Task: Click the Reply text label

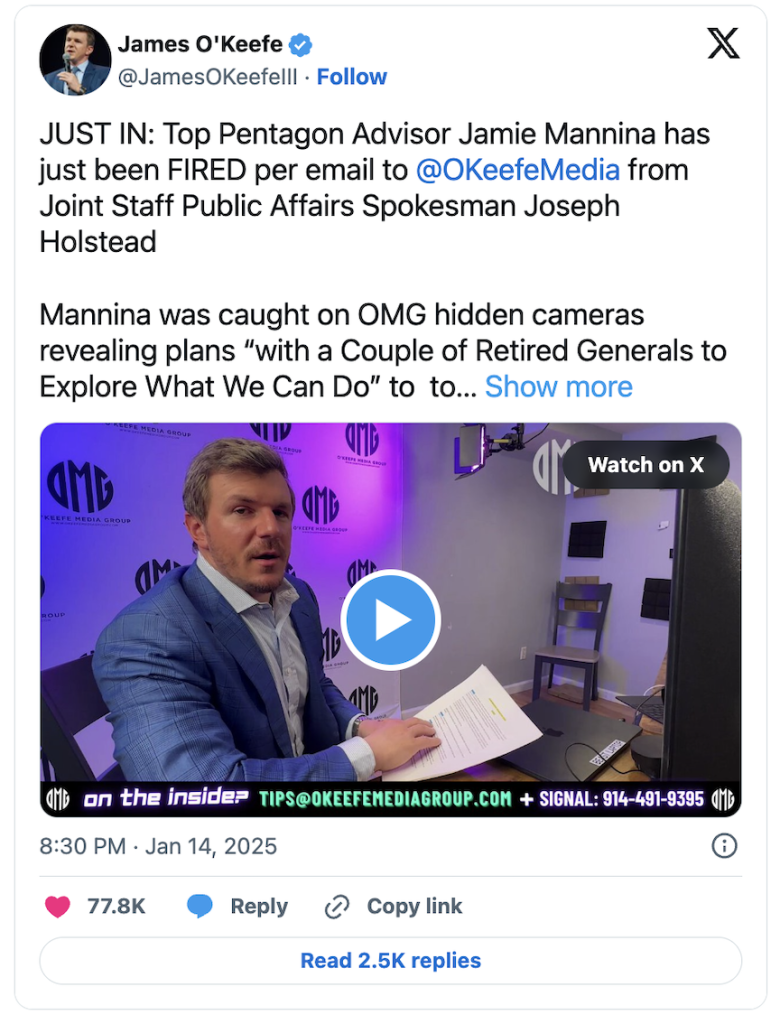Action: tap(259, 906)
